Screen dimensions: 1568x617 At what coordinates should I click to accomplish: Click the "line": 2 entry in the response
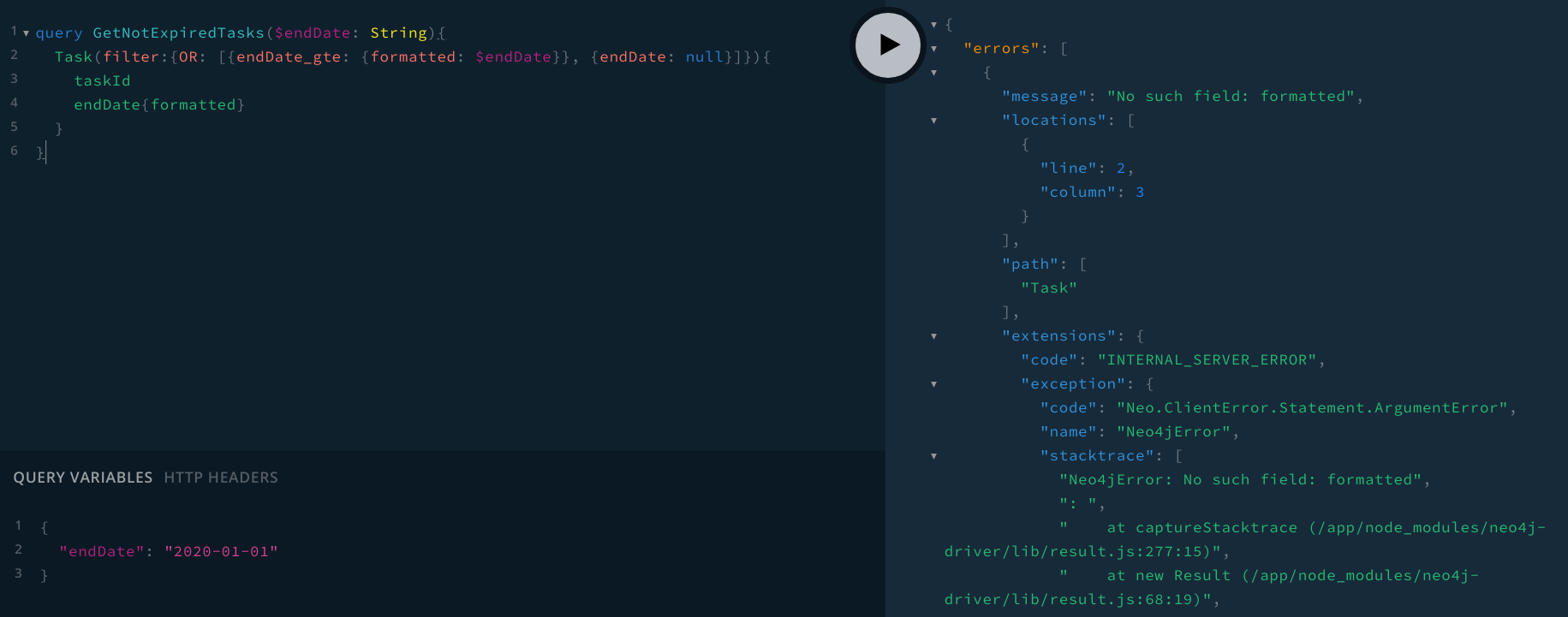pyautogui.click(x=1087, y=168)
